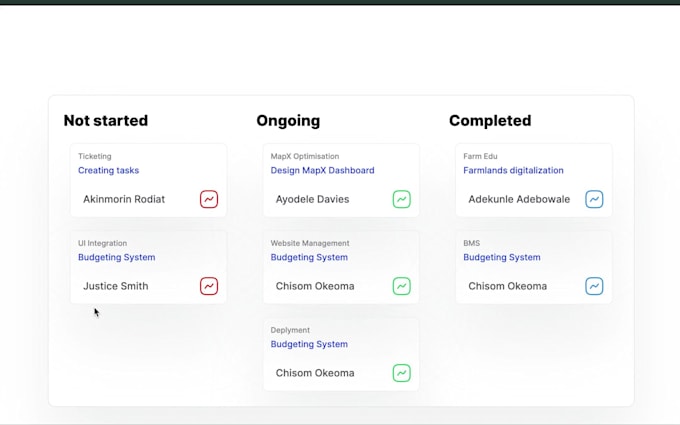
Task: Click blue trend icon on BMS card
Action: click(x=594, y=286)
